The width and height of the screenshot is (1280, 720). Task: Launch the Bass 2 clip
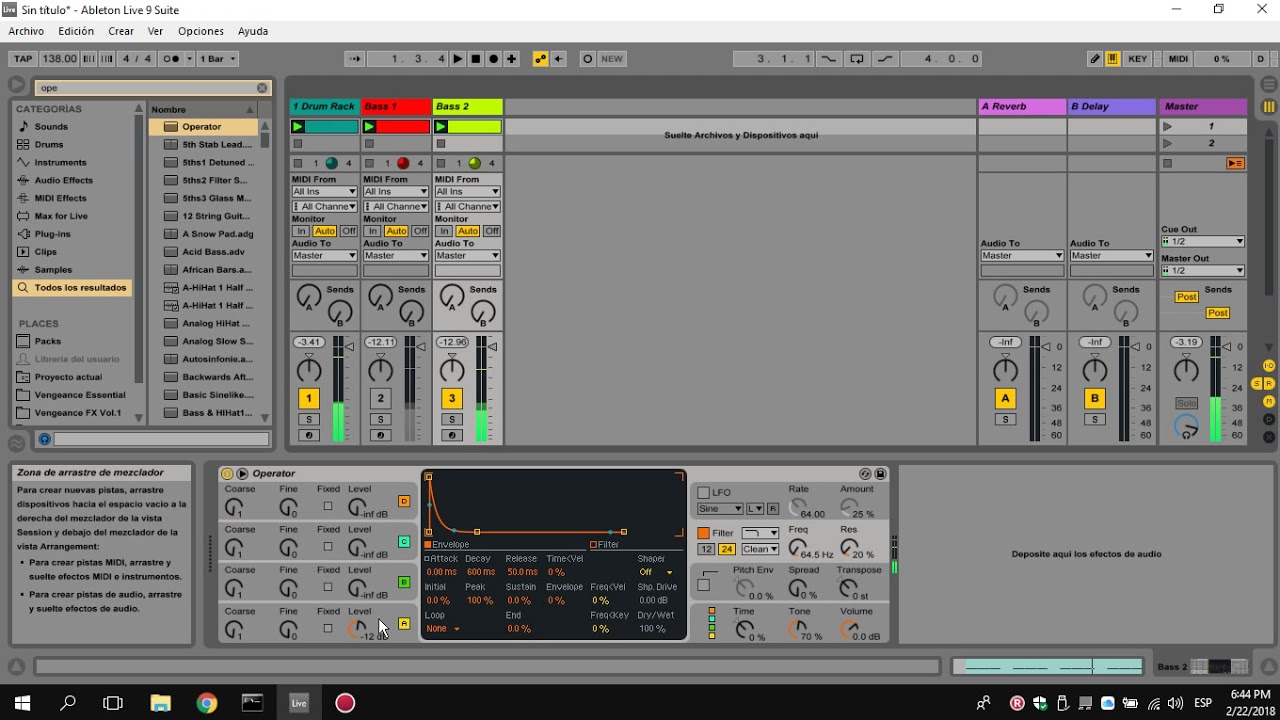click(x=441, y=127)
